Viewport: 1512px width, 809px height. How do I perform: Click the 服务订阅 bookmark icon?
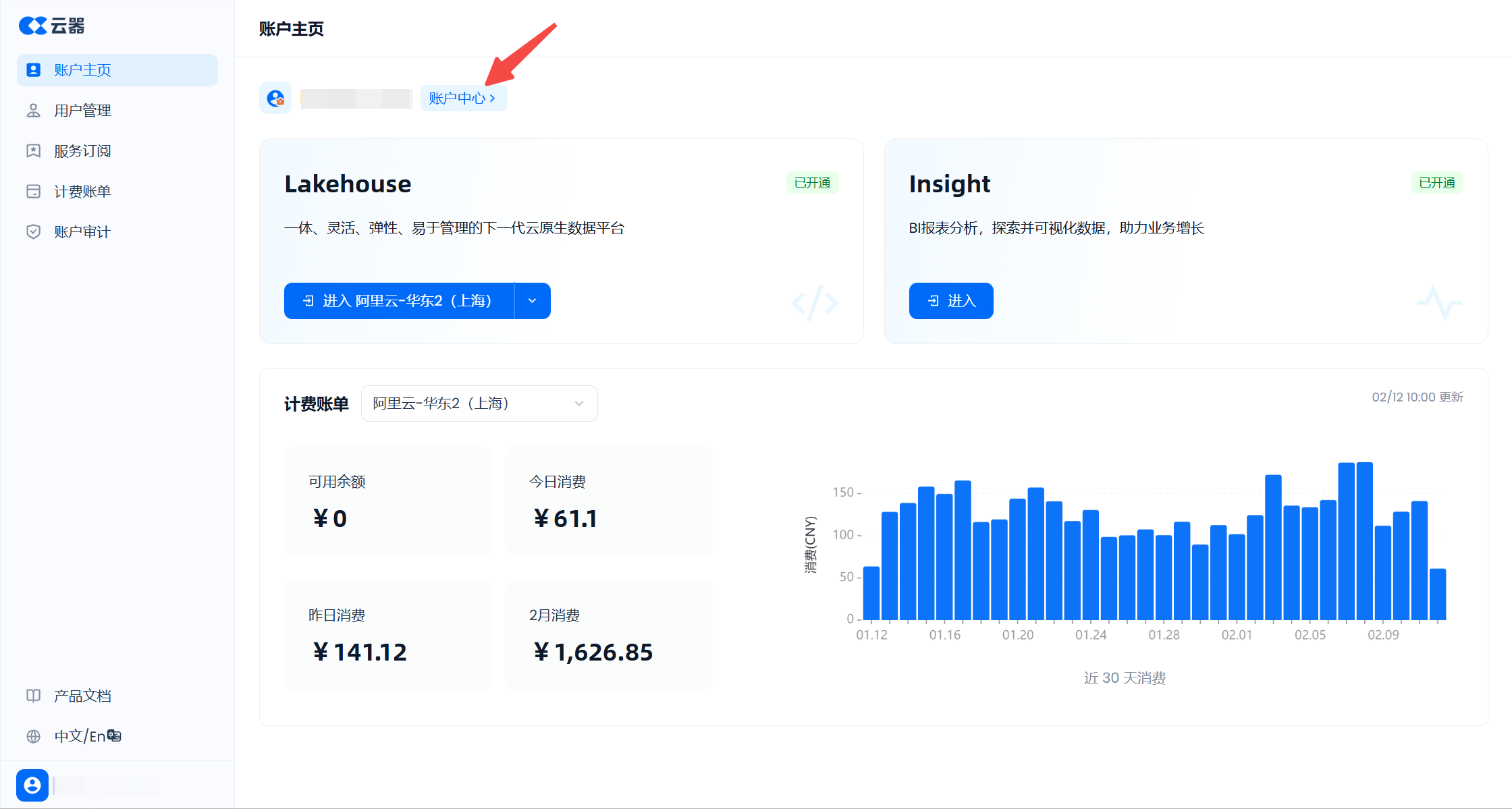coord(33,151)
